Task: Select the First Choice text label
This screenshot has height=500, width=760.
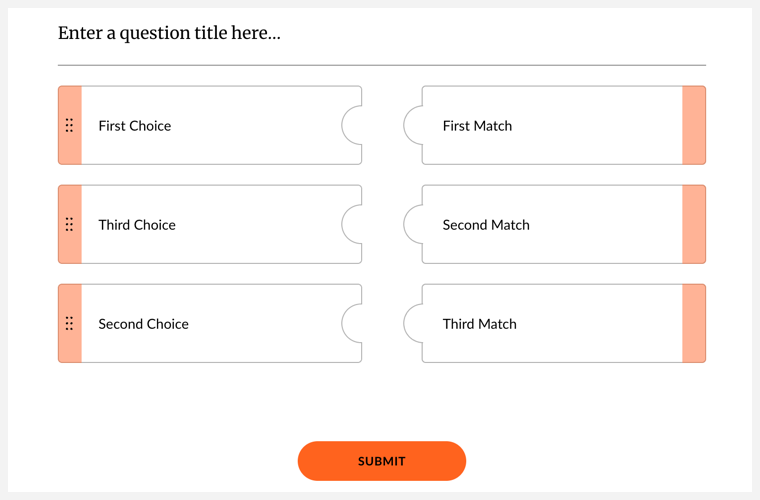Action: (x=135, y=126)
